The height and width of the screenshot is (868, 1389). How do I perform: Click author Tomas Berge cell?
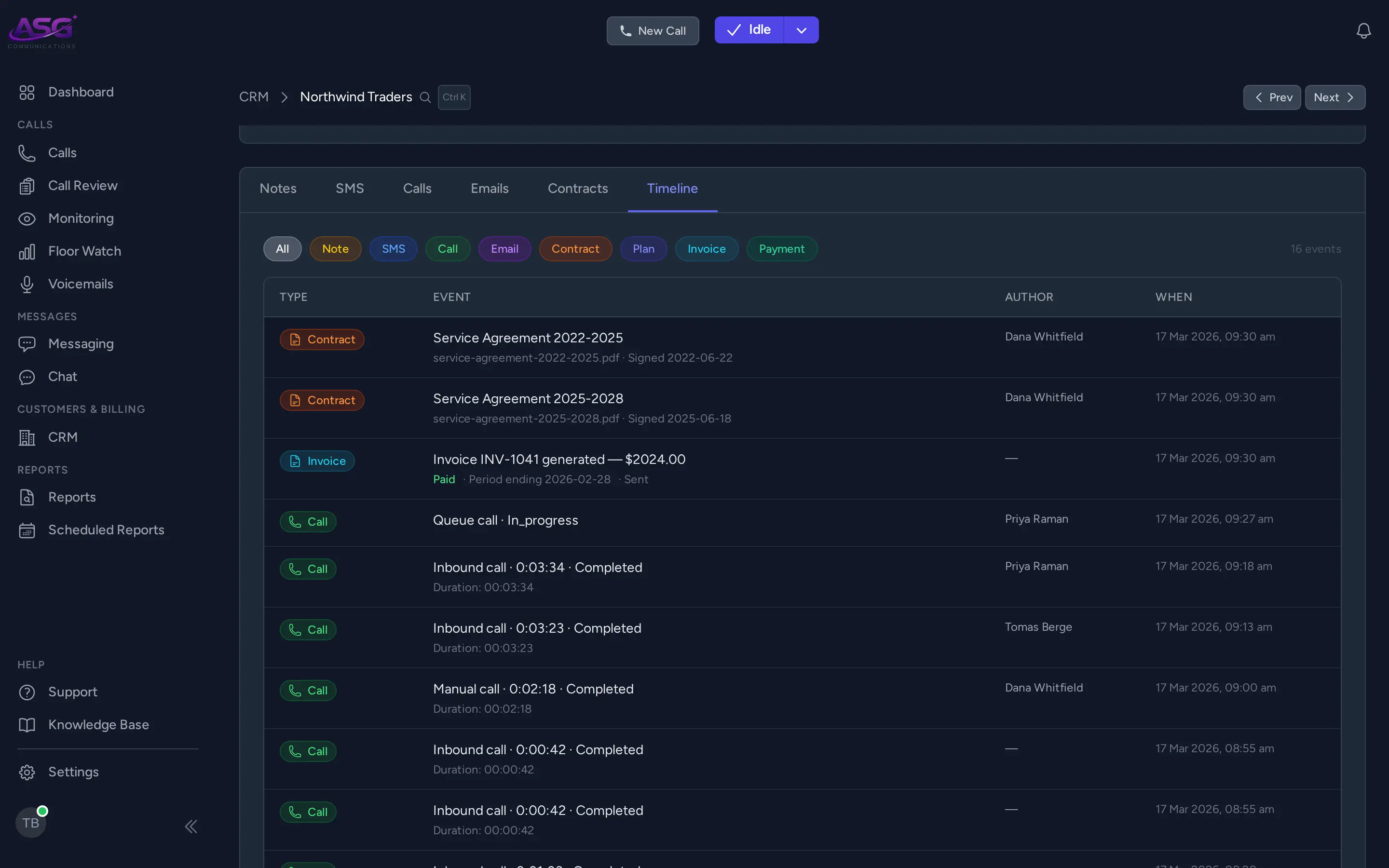(1038, 627)
